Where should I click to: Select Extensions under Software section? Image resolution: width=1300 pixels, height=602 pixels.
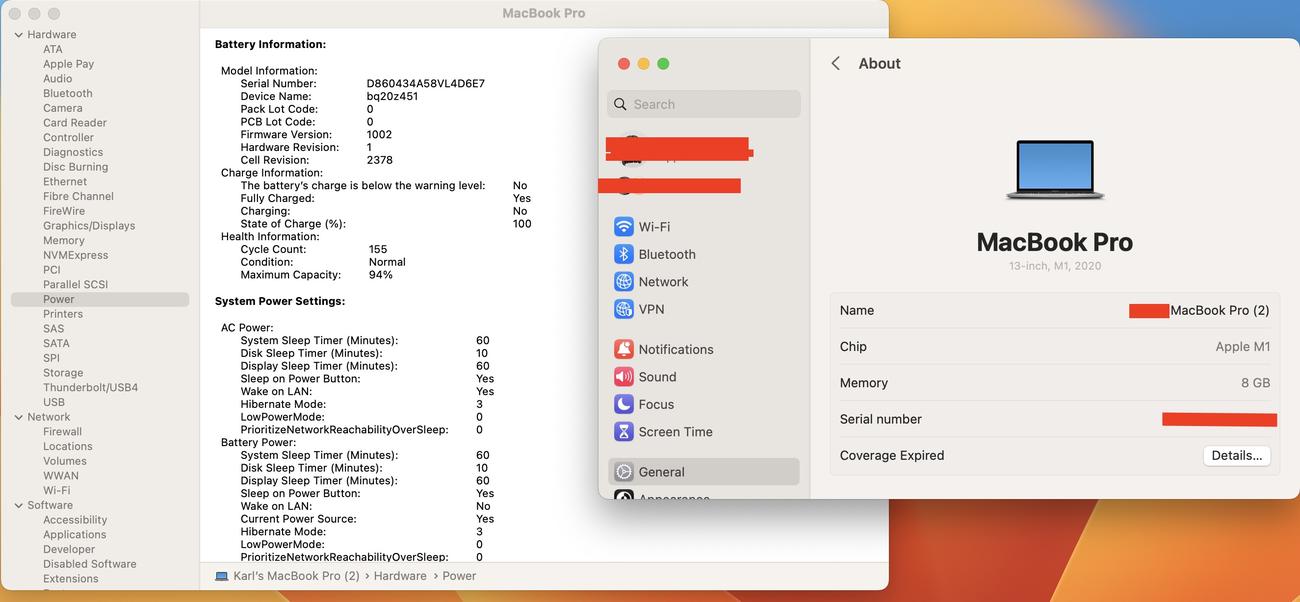coord(71,579)
